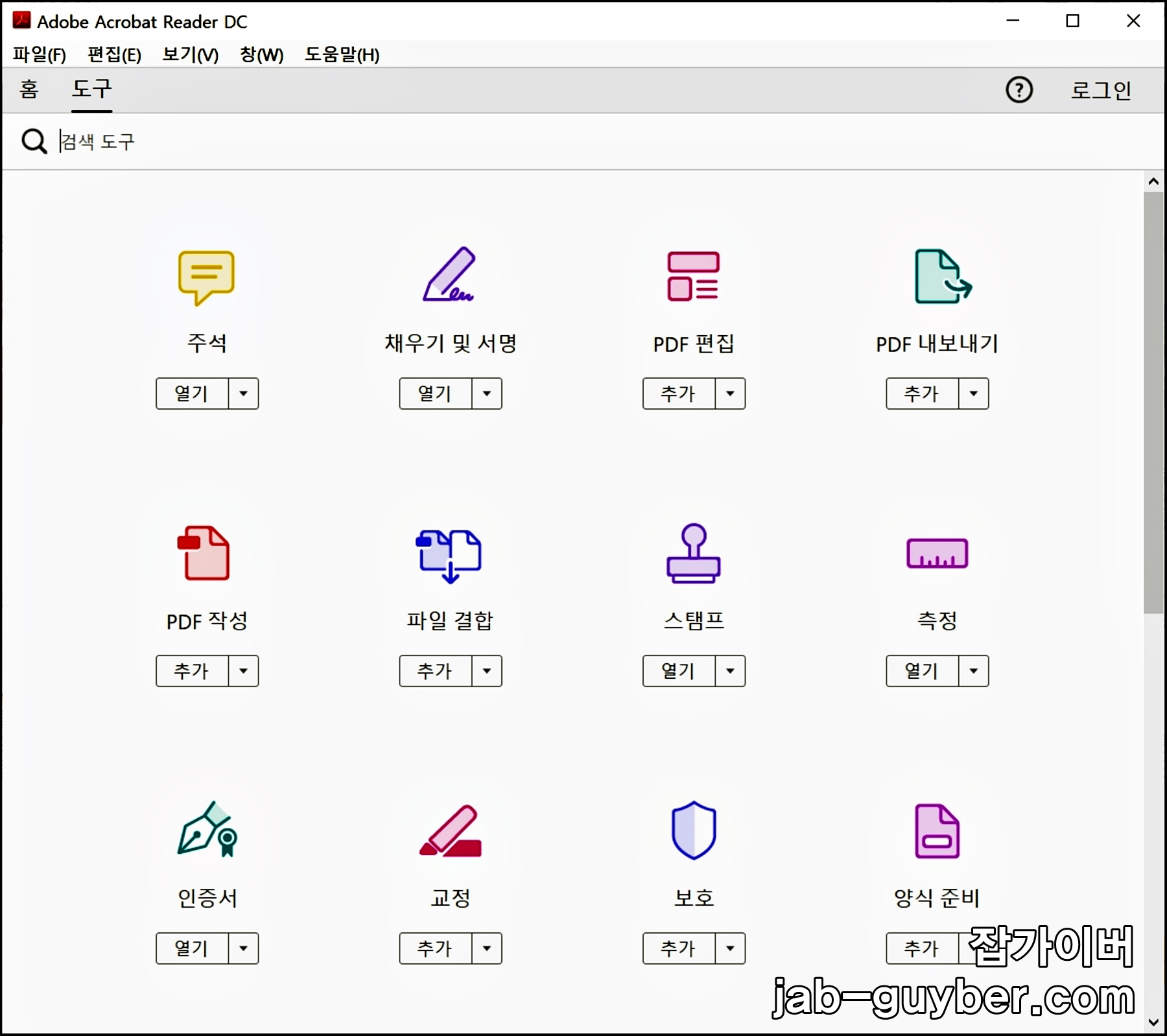Click the 주석 comment bubble icon
The width and height of the screenshot is (1167, 1036).
coord(206,277)
